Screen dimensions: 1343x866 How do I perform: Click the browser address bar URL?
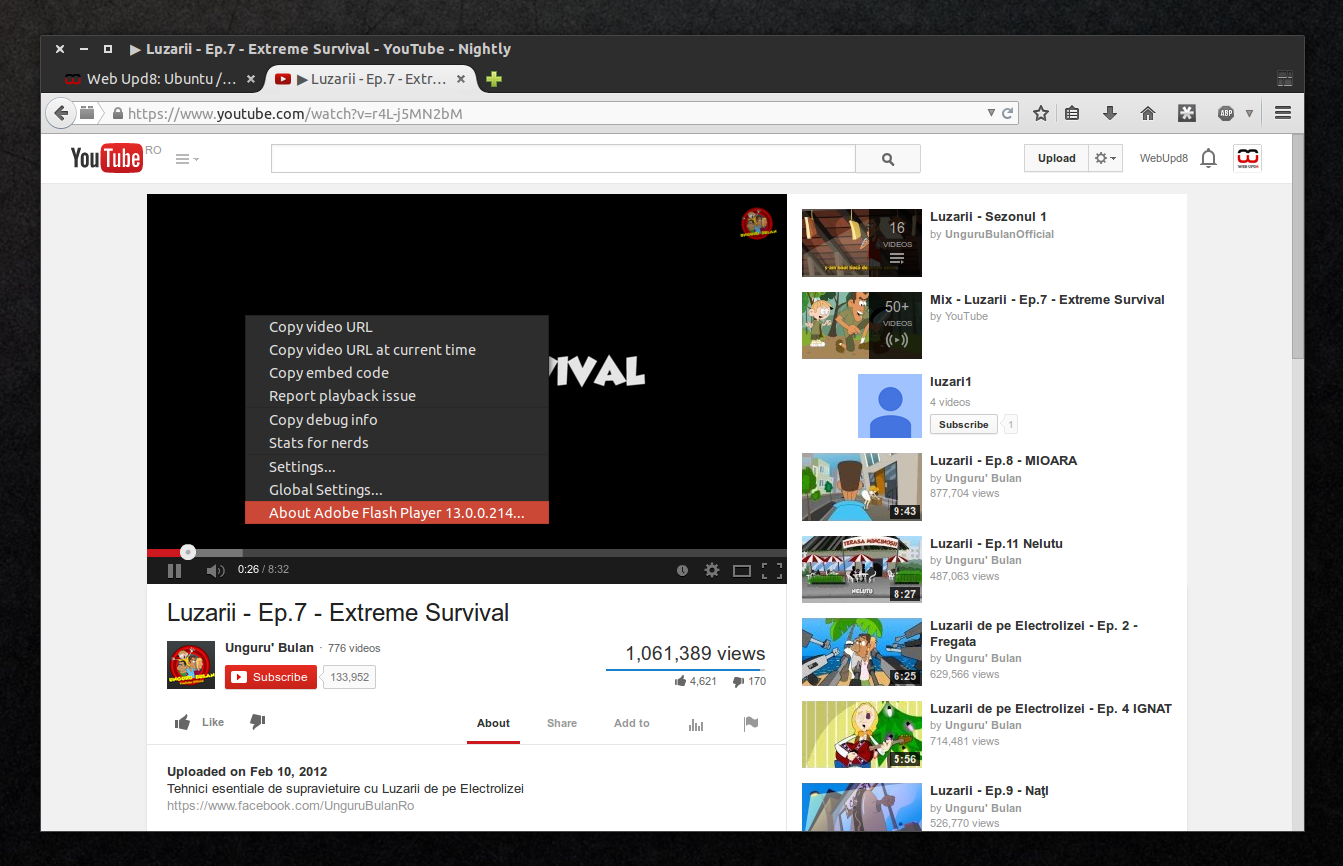tap(295, 114)
